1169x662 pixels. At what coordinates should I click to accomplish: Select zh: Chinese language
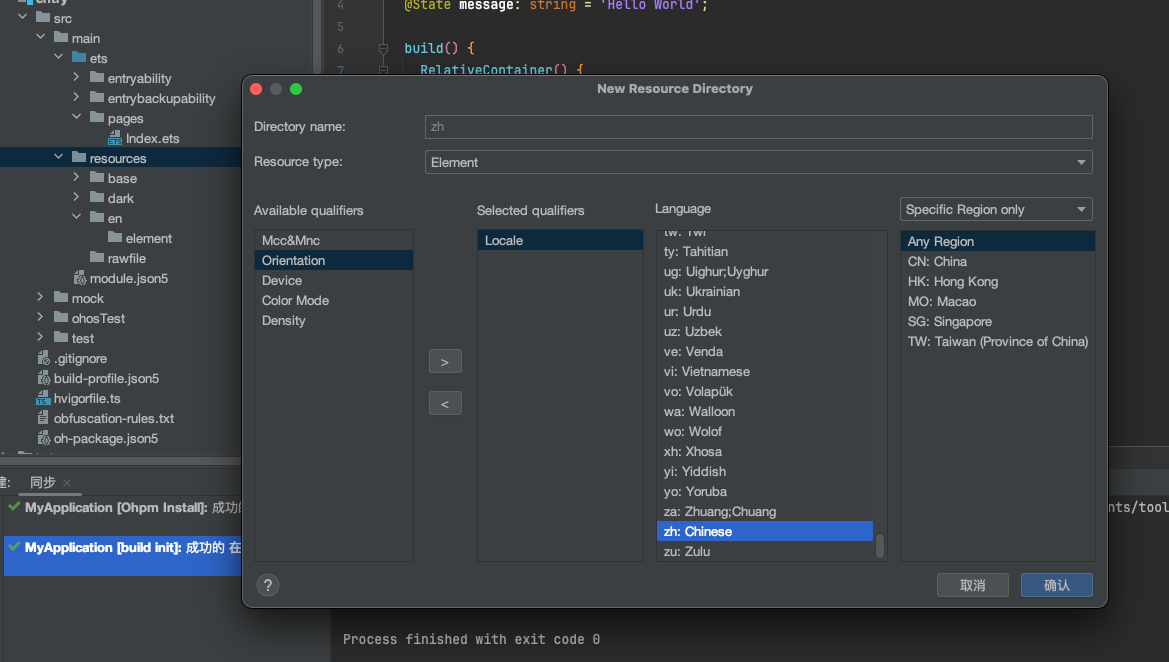(765, 532)
